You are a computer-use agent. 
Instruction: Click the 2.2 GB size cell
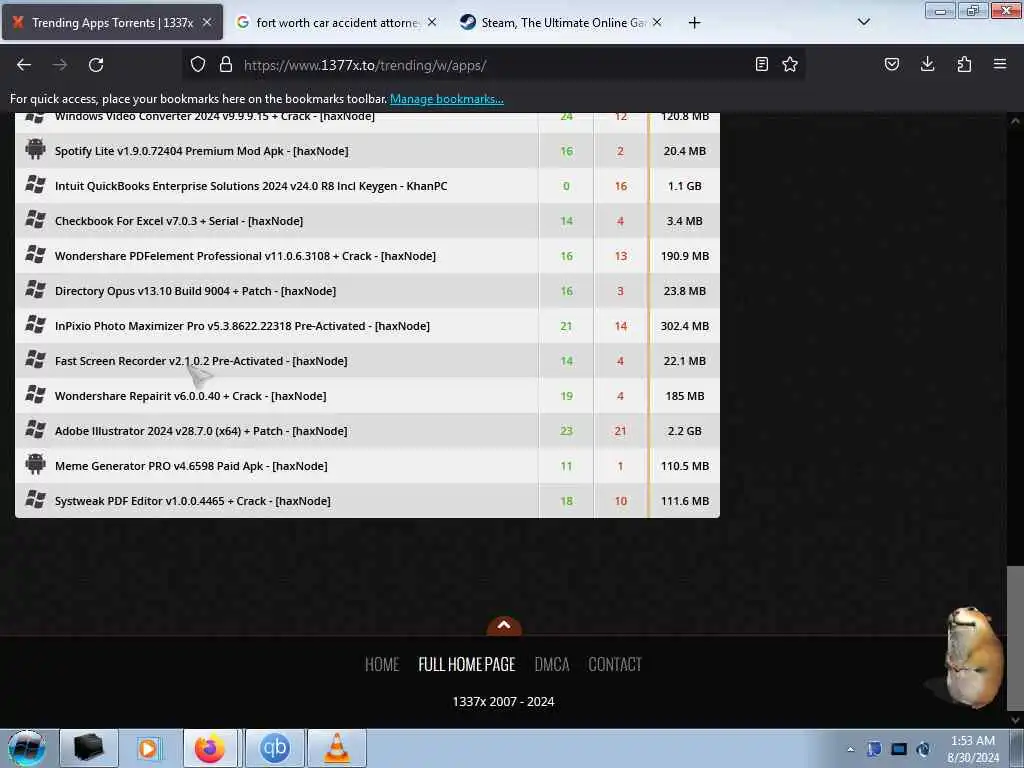pos(684,431)
